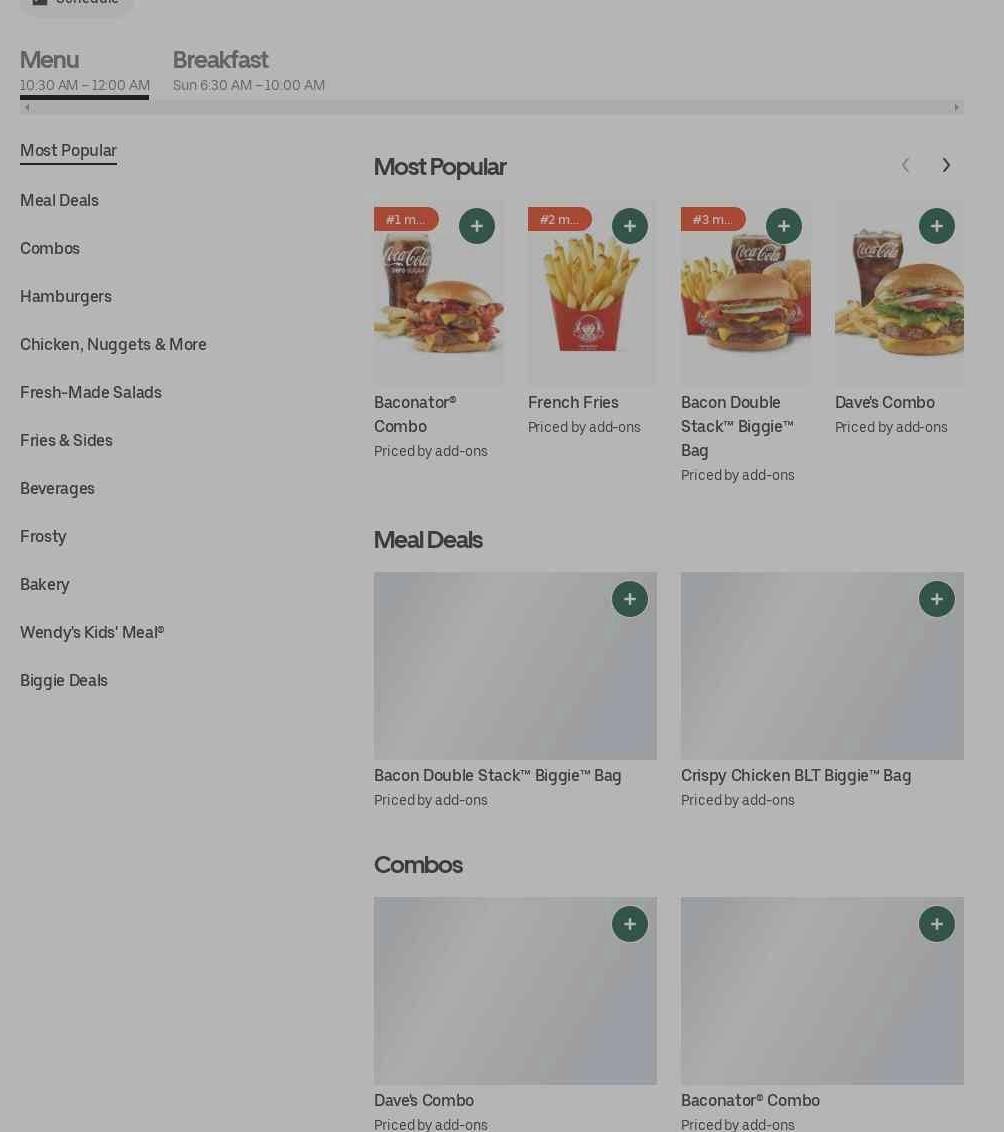Go to previous Most Popular items with left chevron
The height and width of the screenshot is (1132, 1004).
[x=905, y=165]
